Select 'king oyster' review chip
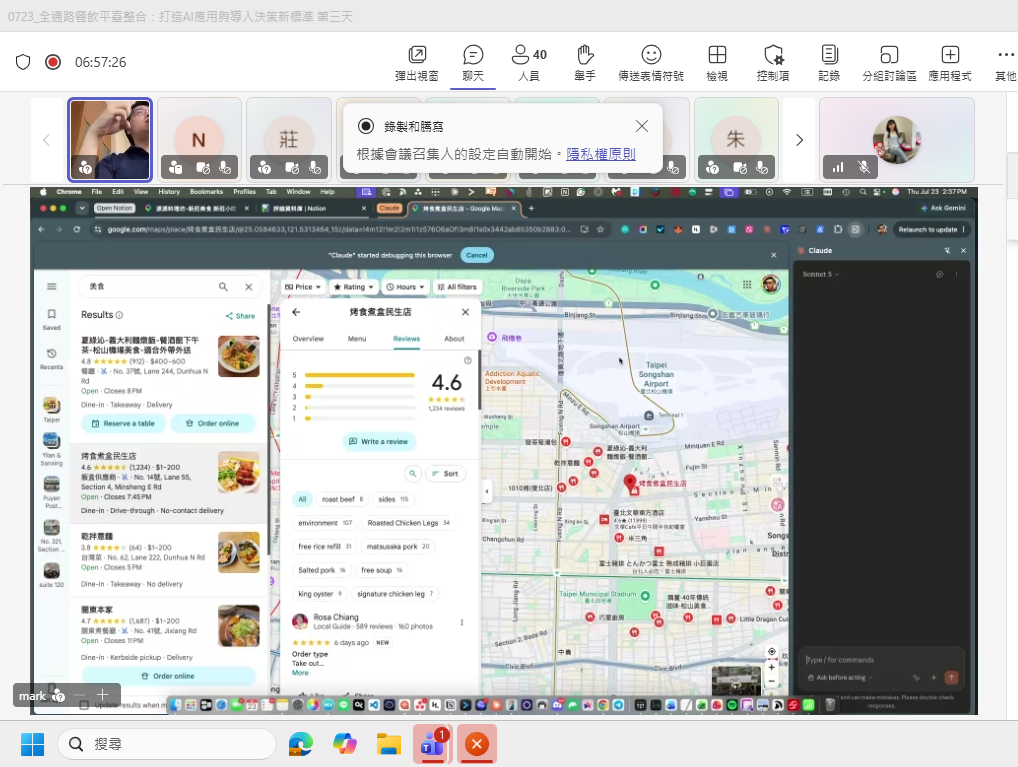Screen dimensions: 1018x767 point(319,594)
